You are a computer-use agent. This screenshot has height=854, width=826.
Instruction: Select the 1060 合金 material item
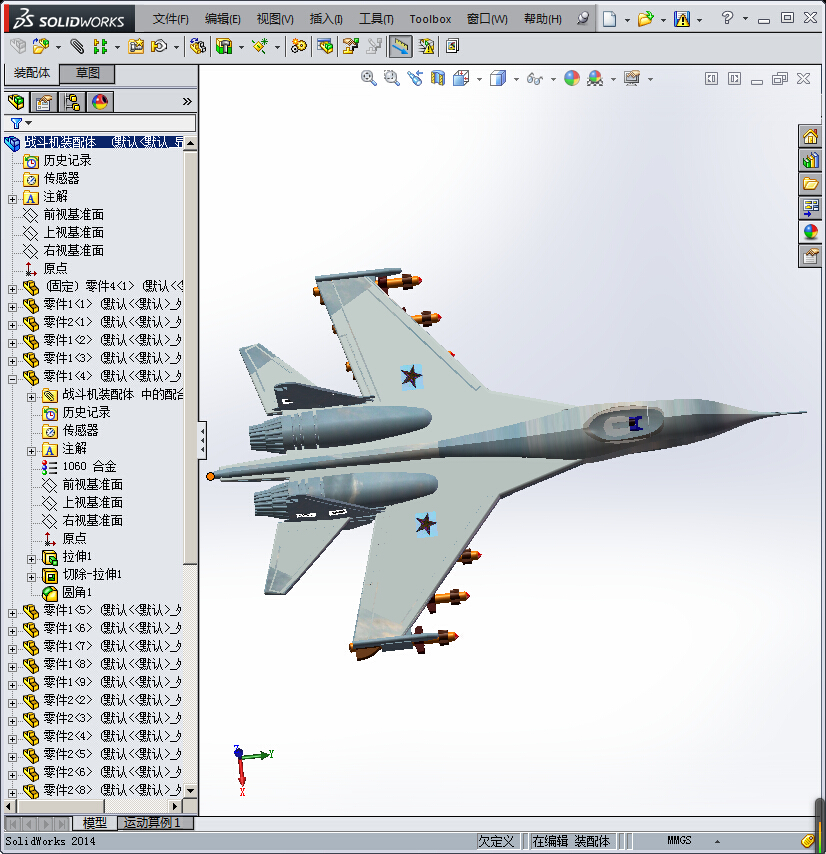coord(89,467)
